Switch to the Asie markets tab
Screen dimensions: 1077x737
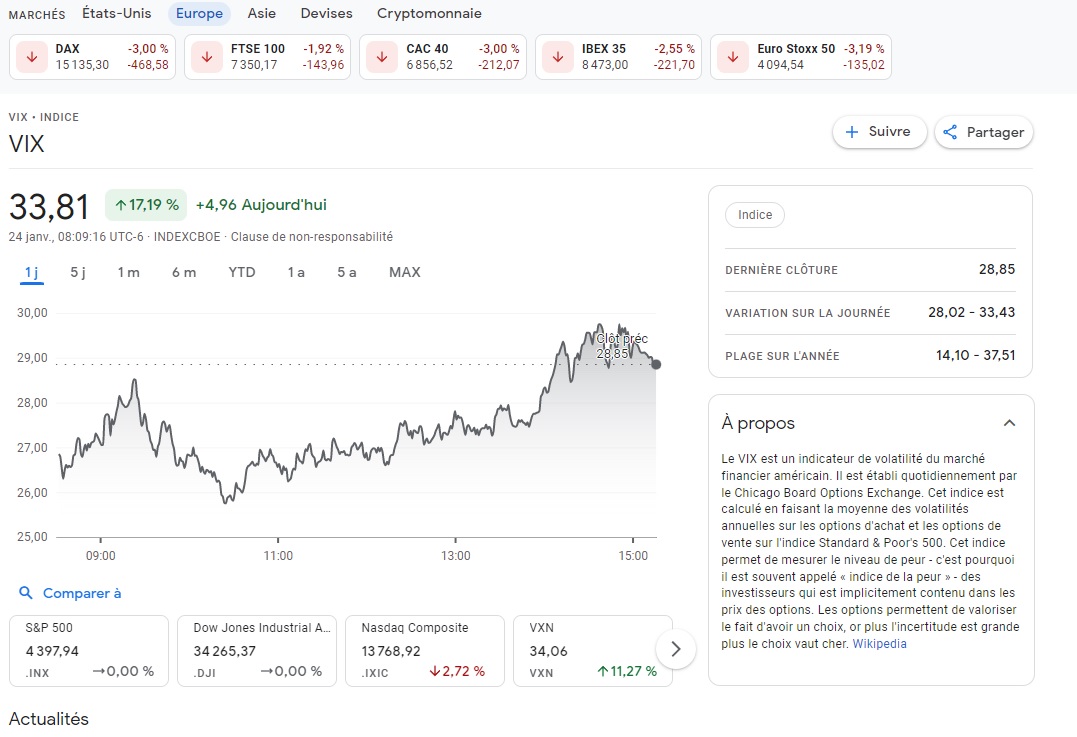tap(261, 14)
